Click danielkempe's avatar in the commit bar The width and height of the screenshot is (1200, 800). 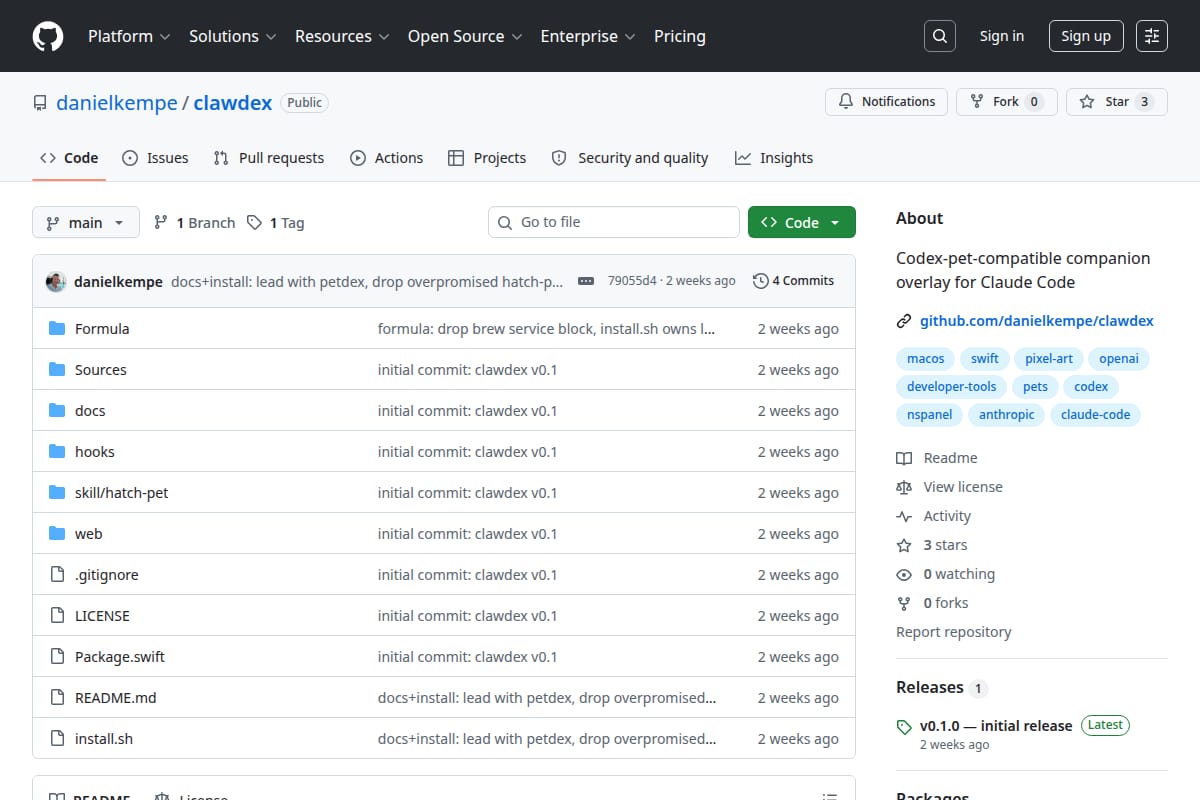56,281
